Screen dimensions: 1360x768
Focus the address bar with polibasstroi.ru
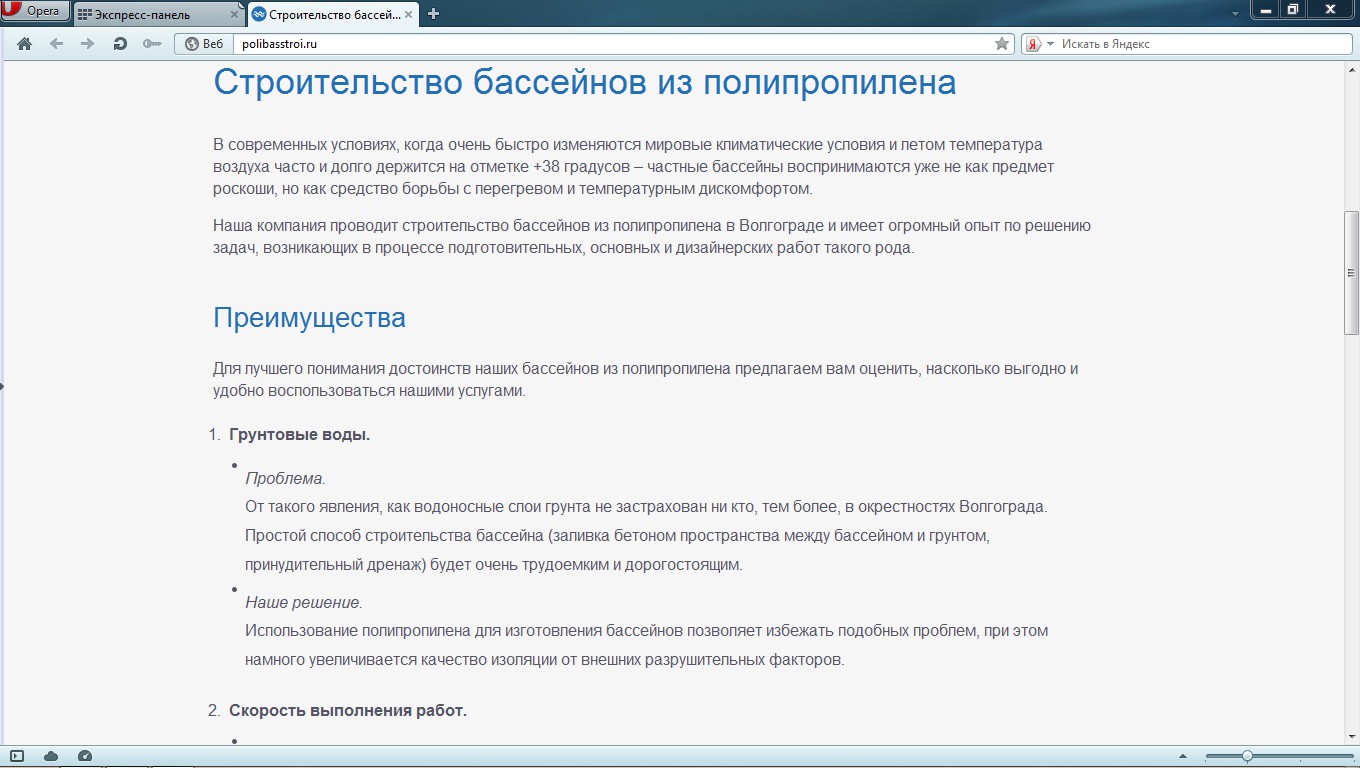point(612,44)
